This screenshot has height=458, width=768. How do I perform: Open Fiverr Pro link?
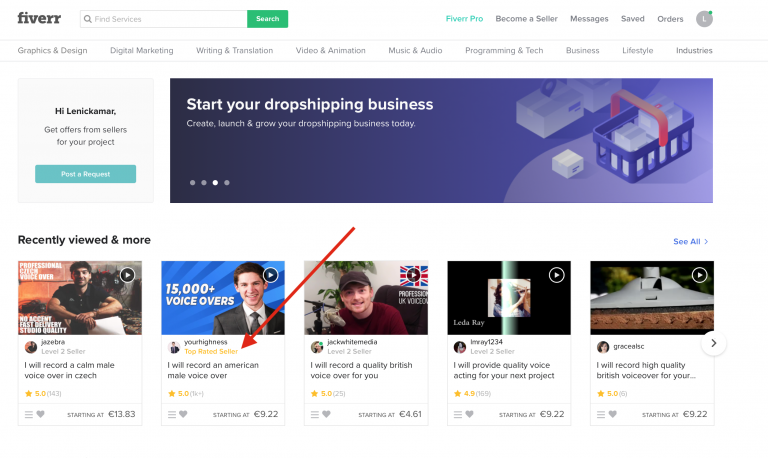click(464, 19)
